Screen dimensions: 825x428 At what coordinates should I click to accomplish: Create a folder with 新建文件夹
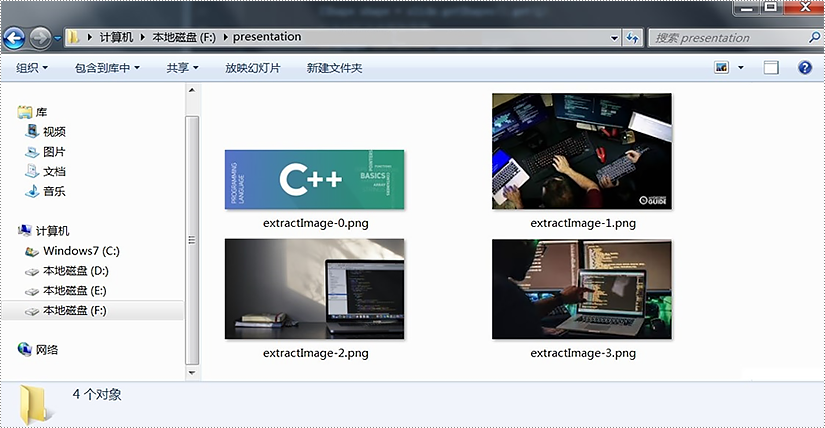point(334,68)
